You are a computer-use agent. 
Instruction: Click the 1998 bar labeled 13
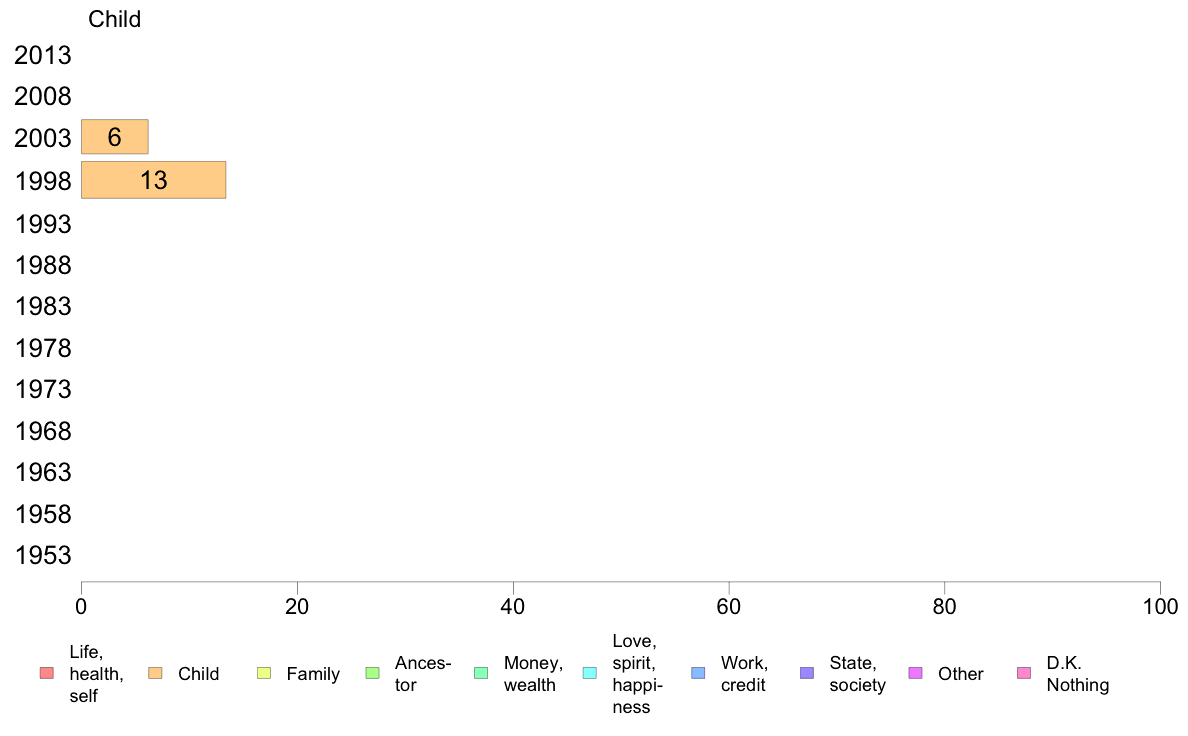tap(154, 180)
